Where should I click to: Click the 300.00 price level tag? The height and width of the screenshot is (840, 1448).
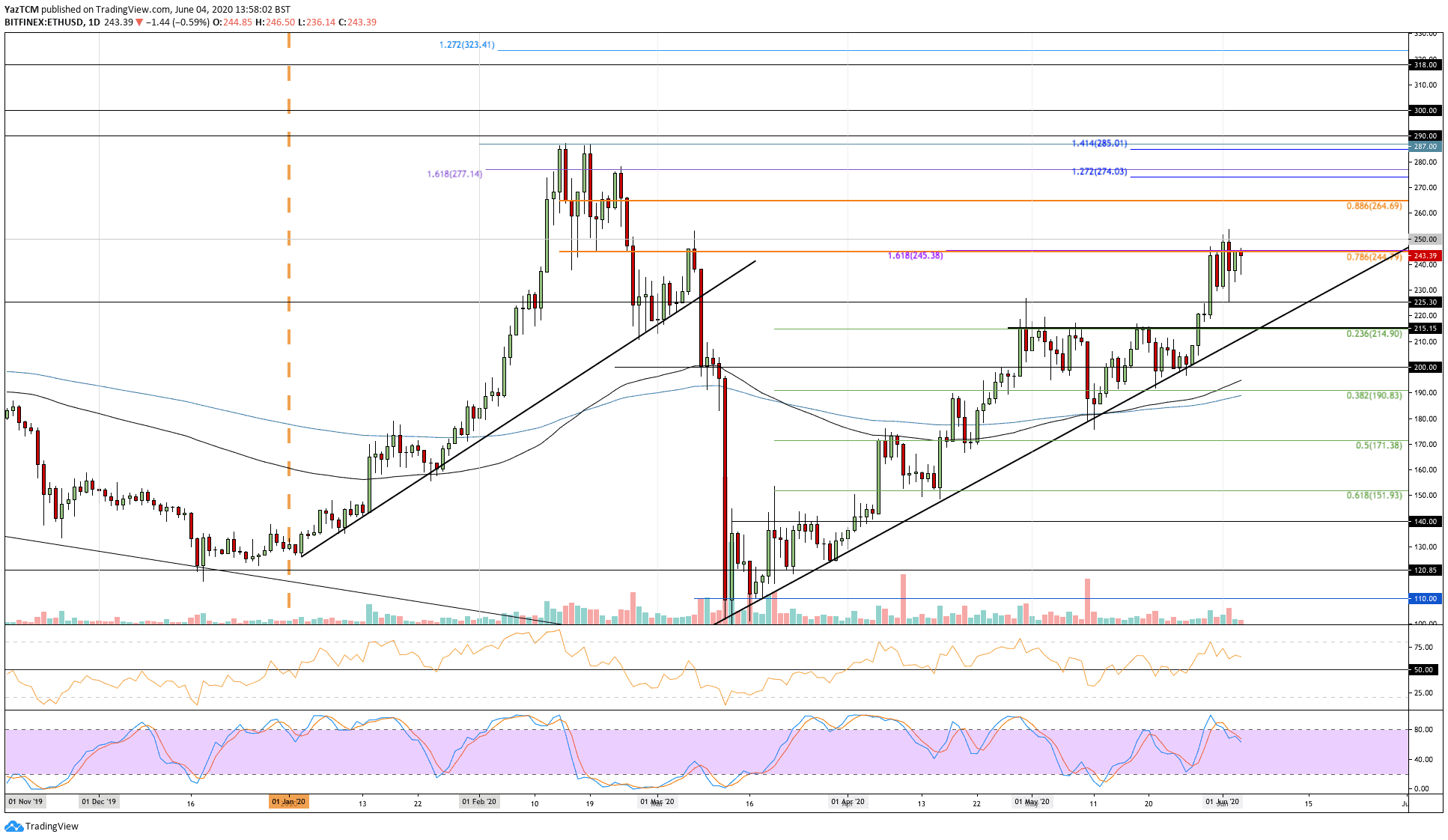(x=1425, y=110)
